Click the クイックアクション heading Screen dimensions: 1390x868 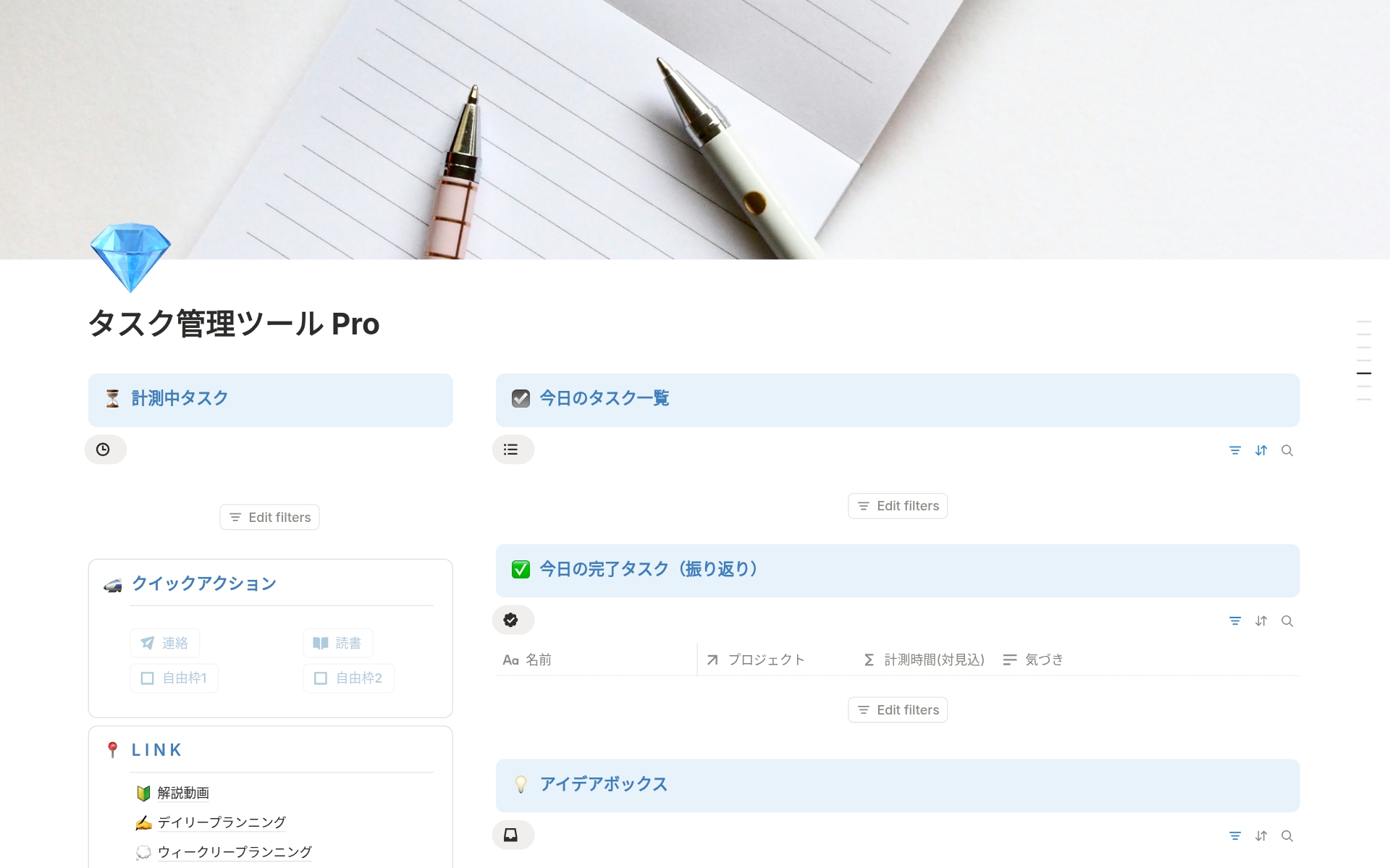point(204,583)
